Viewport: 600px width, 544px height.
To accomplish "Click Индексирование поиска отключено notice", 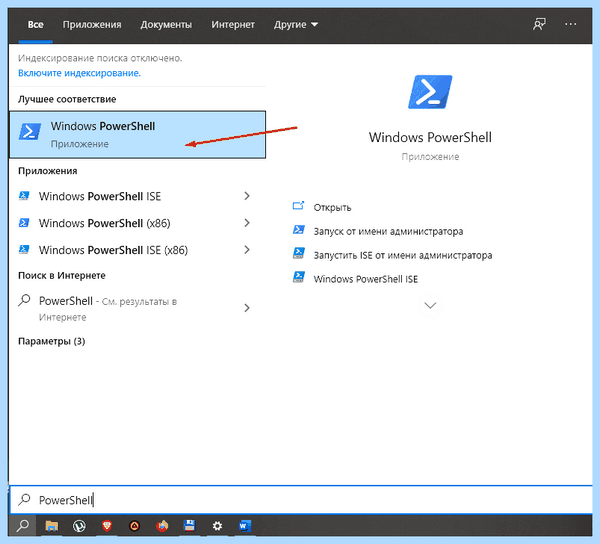I will coord(100,58).
